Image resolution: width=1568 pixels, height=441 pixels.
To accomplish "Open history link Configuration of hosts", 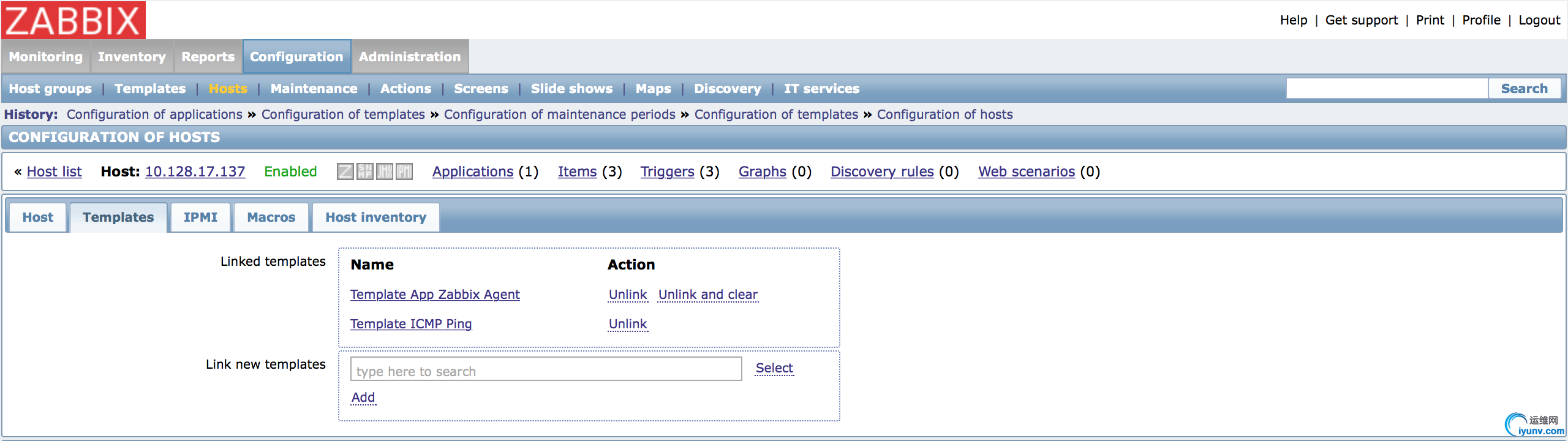I will (944, 115).
